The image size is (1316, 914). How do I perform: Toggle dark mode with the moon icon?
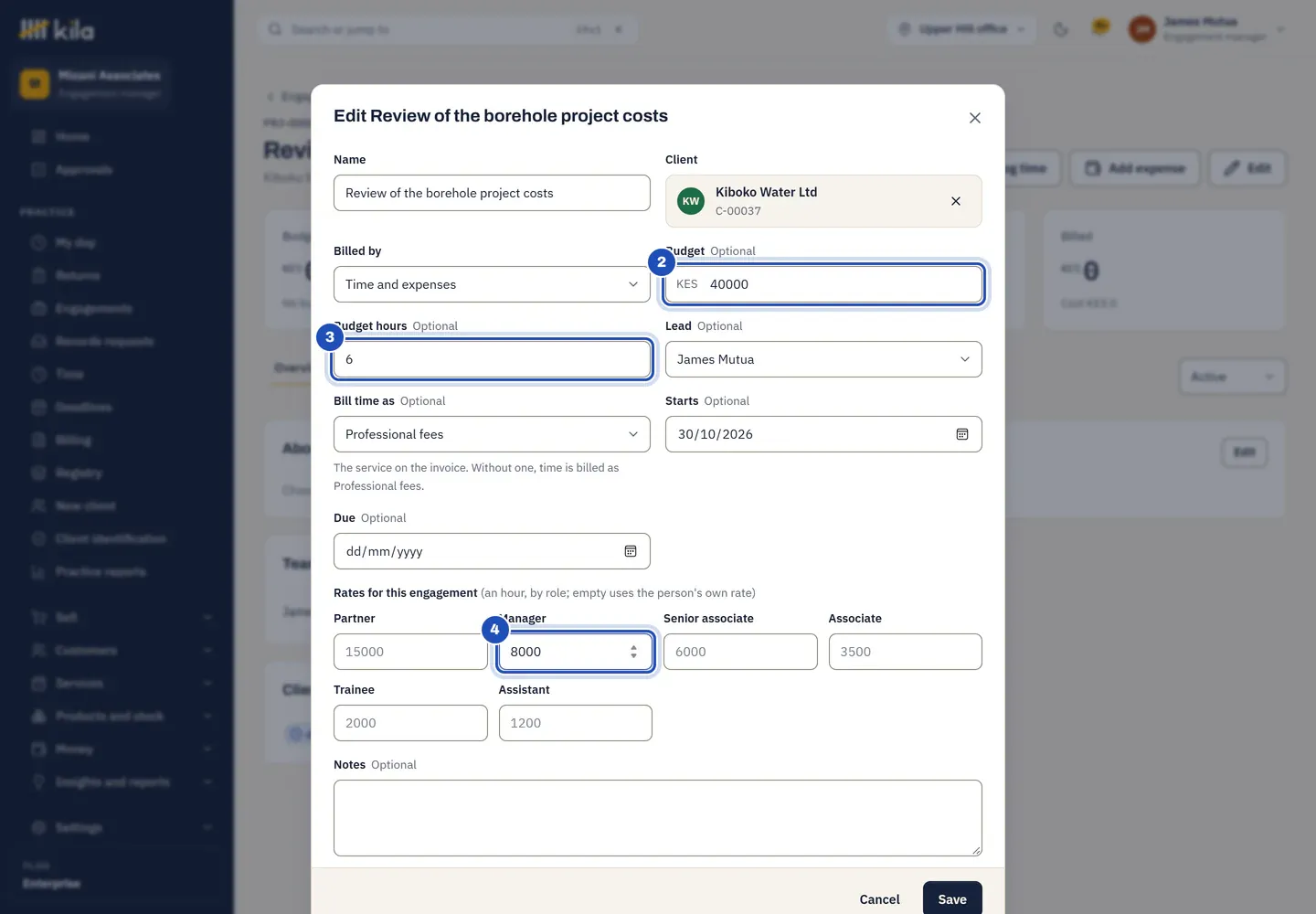click(1061, 29)
